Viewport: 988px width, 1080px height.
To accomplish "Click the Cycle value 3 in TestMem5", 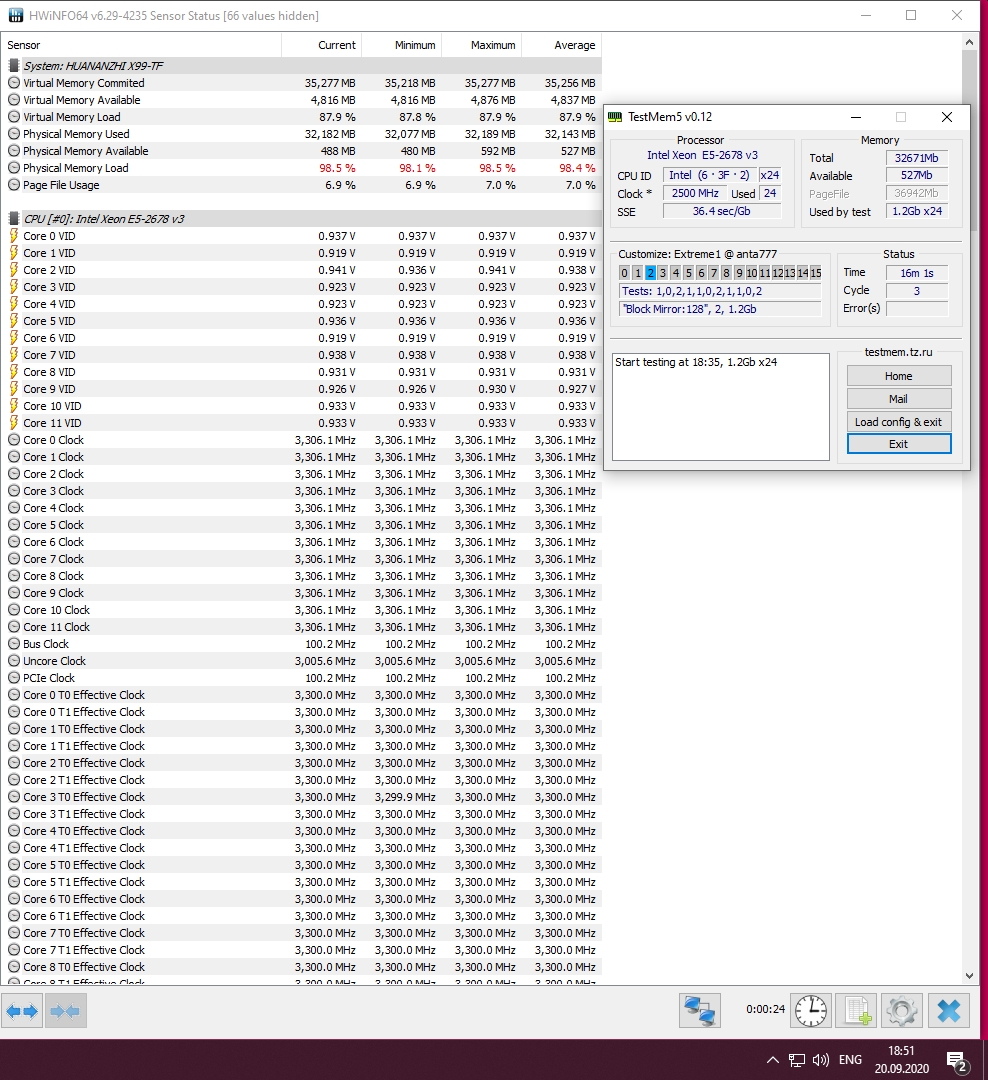I will pyautogui.click(x=917, y=291).
